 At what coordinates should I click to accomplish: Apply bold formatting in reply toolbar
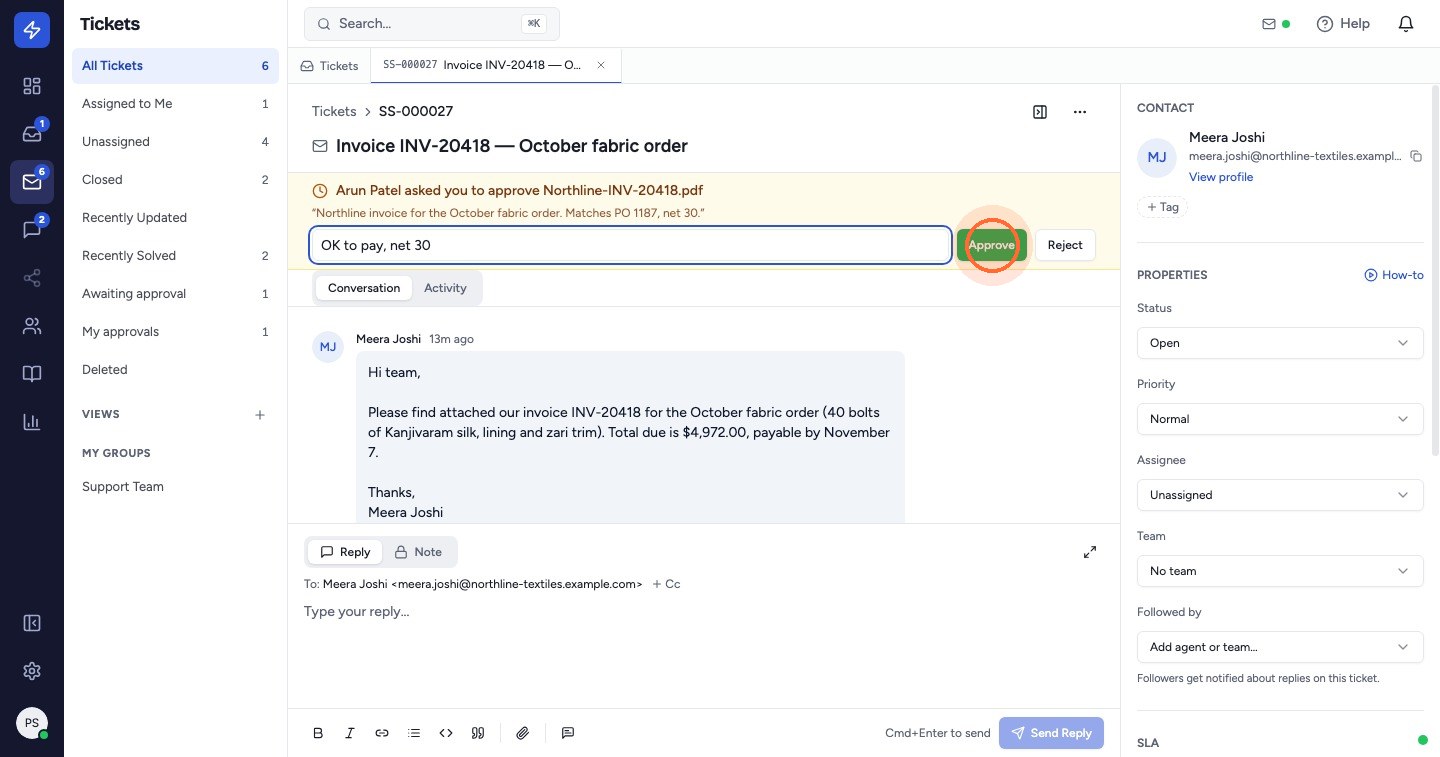(x=318, y=733)
